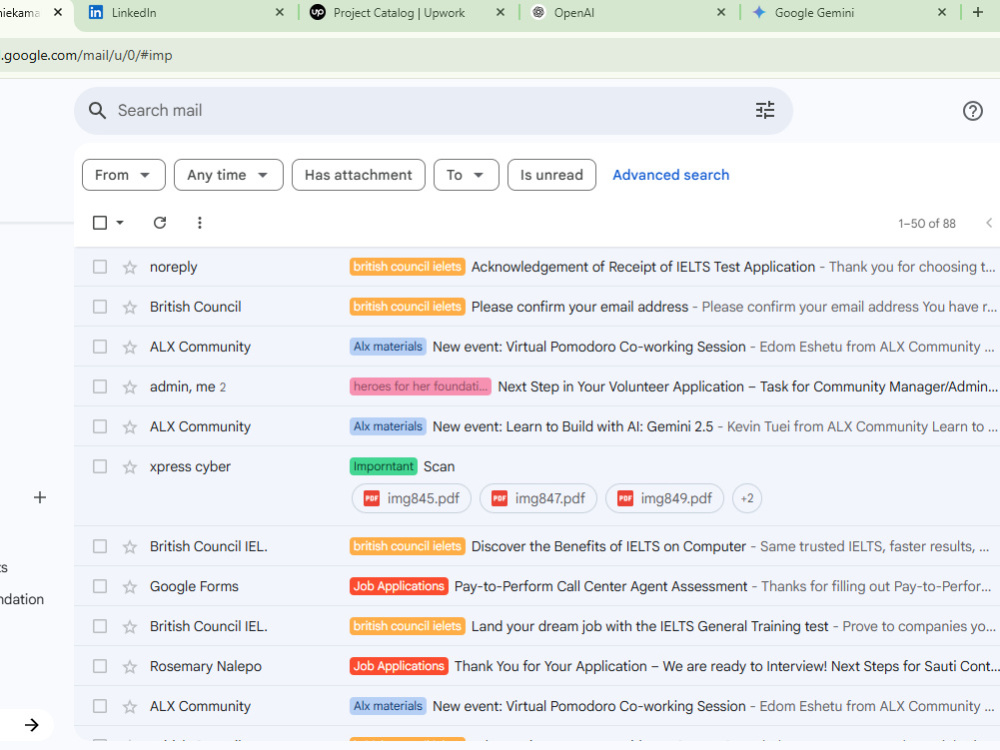This screenshot has height=750, width=1000.
Task: Check the admin, me email
Action: point(99,386)
